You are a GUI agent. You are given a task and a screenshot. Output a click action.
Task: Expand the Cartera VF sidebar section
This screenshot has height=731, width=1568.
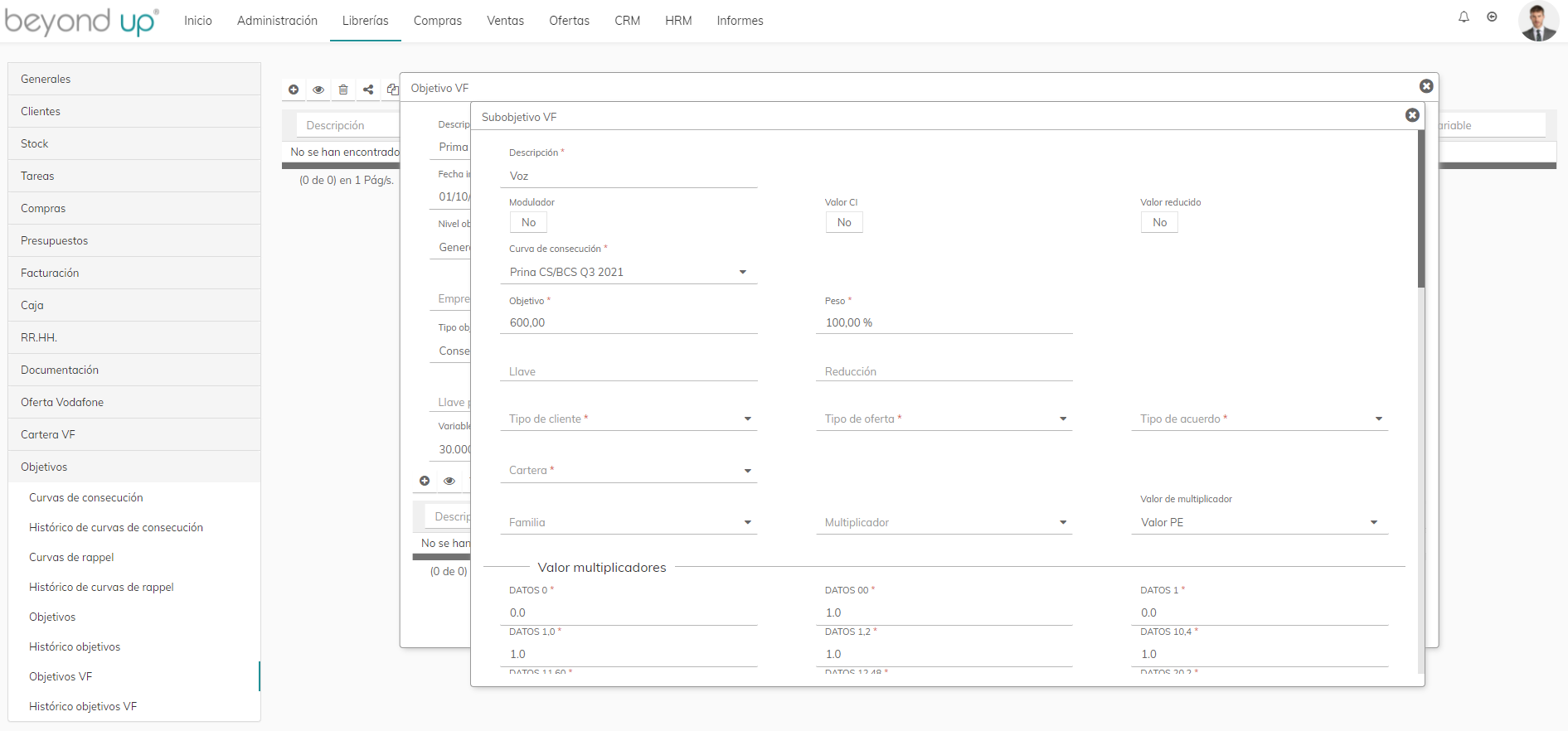tap(134, 434)
